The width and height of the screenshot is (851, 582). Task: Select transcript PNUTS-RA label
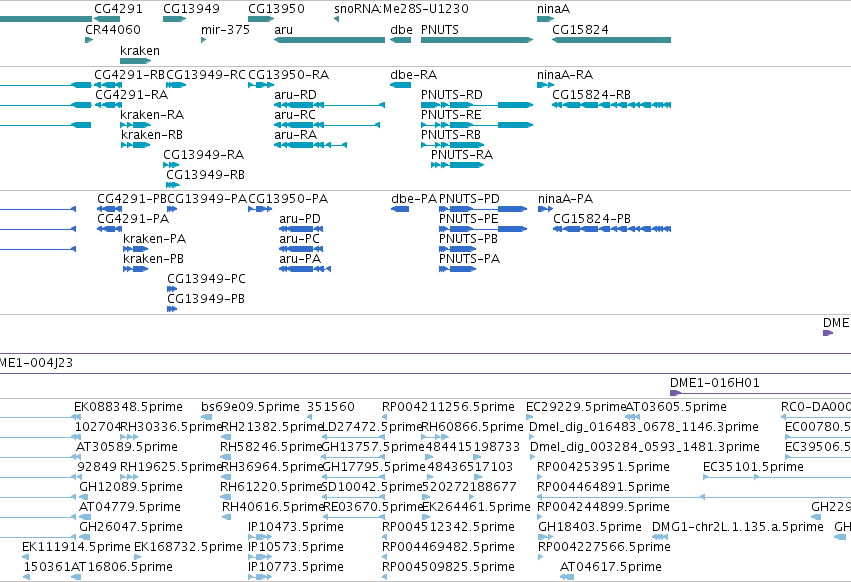[462, 155]
